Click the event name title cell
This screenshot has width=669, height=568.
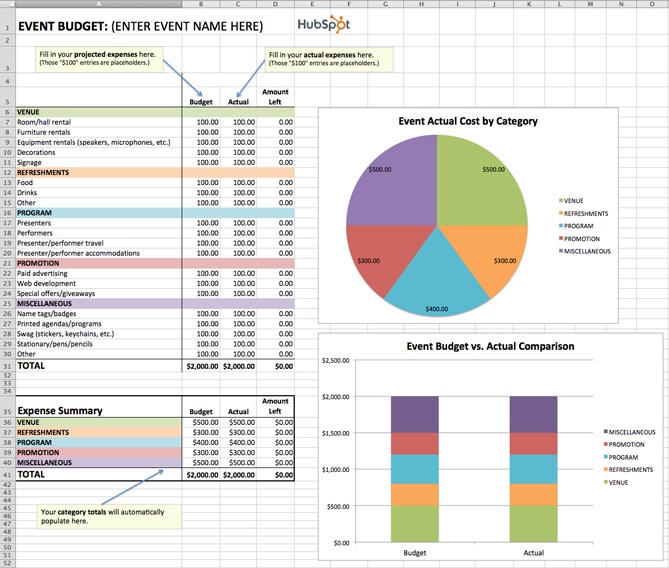click(140, 25)
